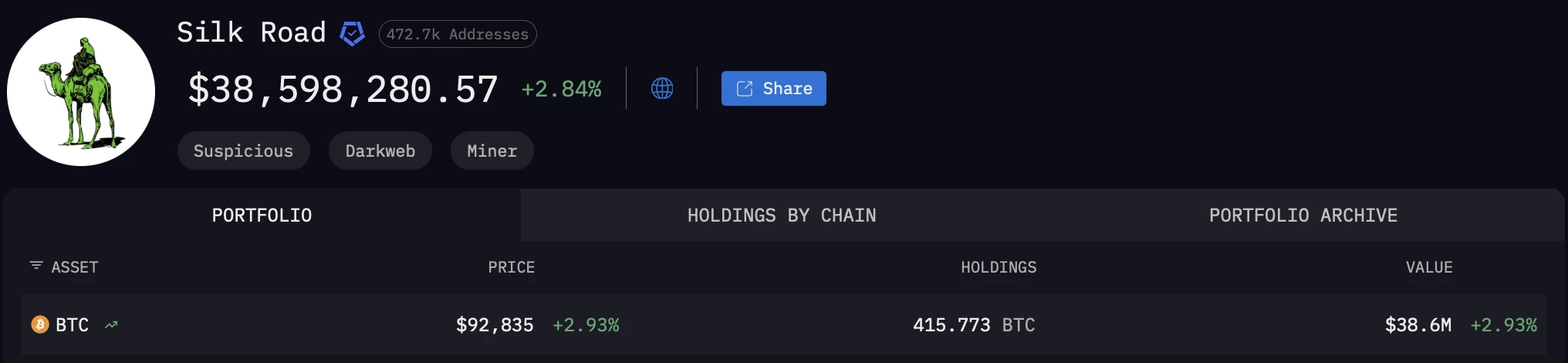Switch to the Portfolio tab
Viewport: 1568px width, 363px height.
tap(262, 215)
